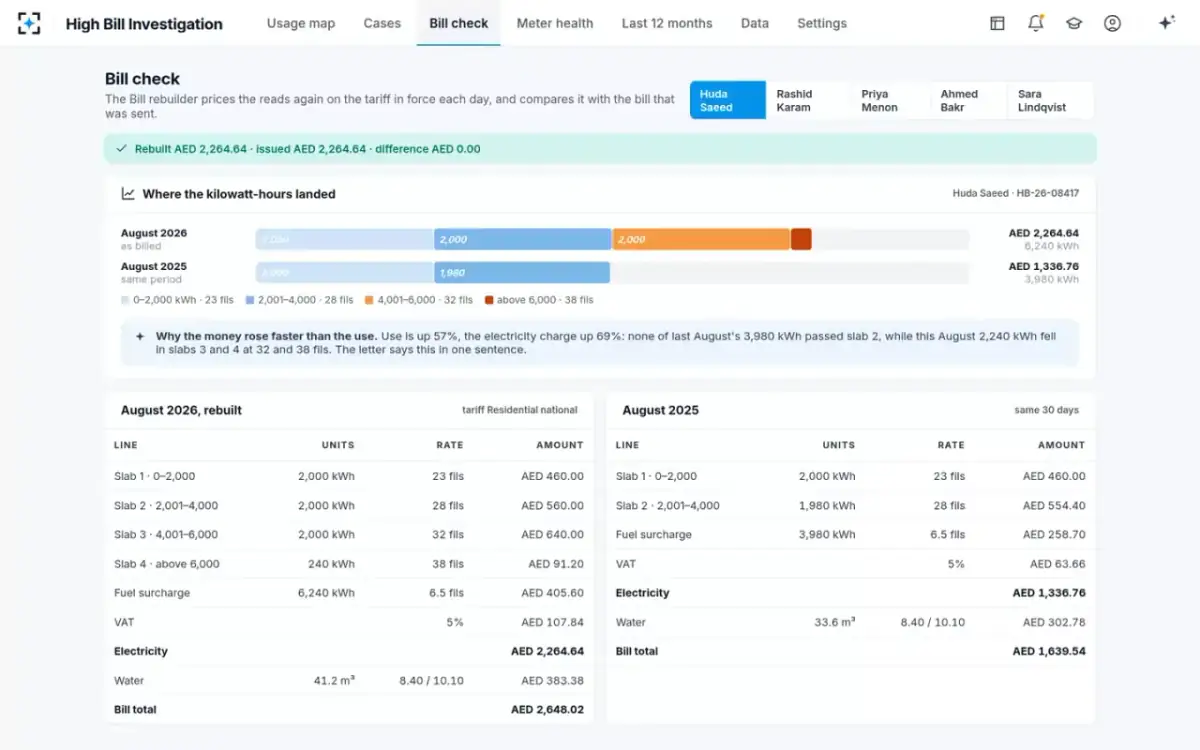1200x750 pixels.
Task: Switch to Rashid Karam's bill
Action: (808, 100)
